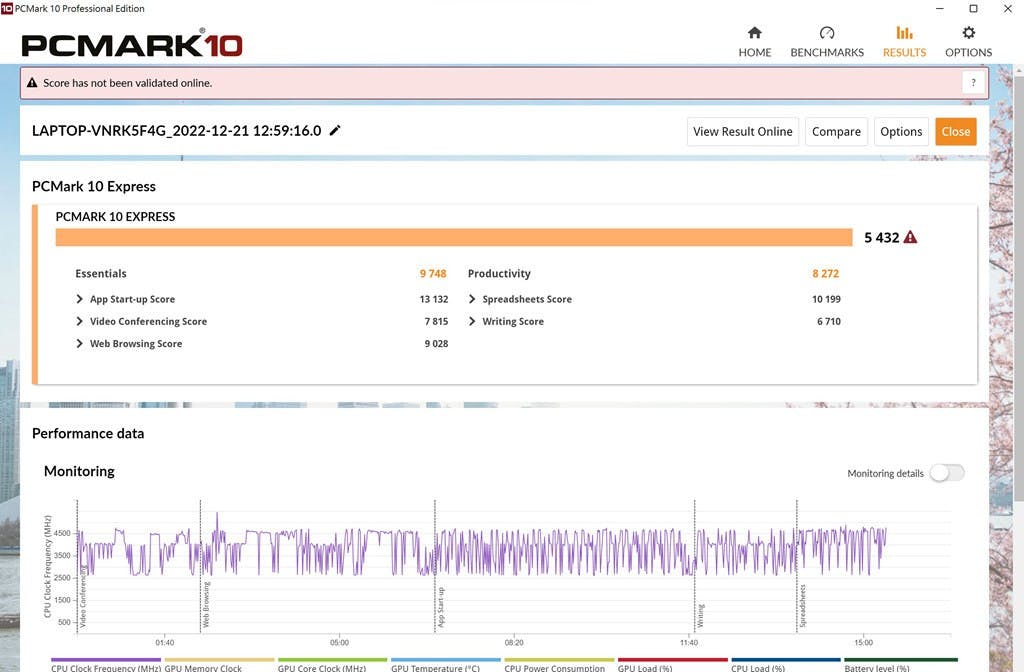Expand the App Start-up Score row
This screenshot has height=672, width=1024.
click(80, 299)
